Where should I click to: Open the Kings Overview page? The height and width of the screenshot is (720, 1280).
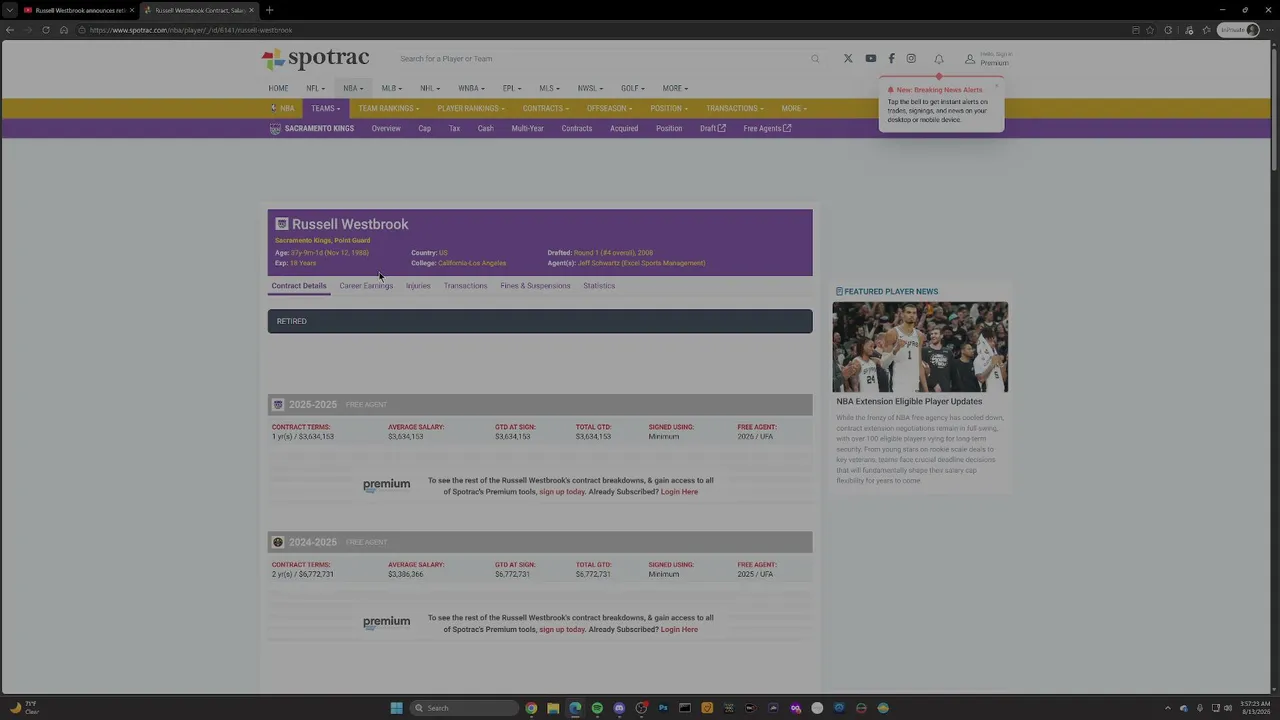click(386, 129)
